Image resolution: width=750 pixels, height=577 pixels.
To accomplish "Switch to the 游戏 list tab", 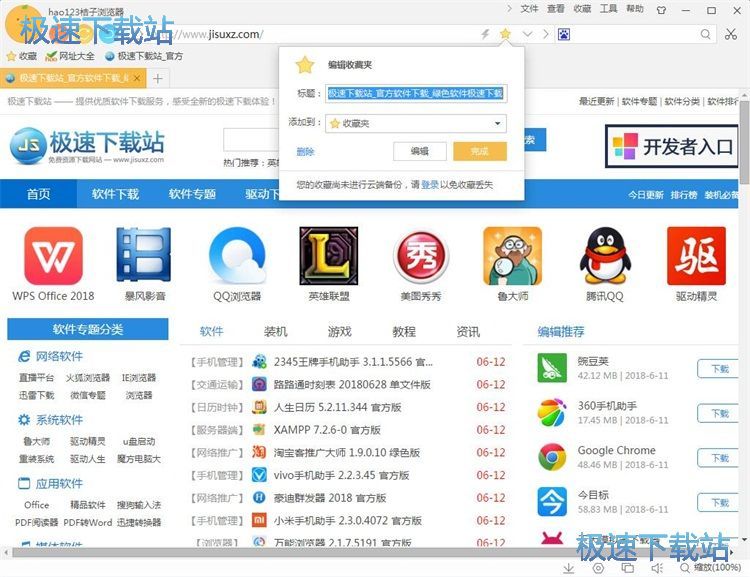I will tap(340, 332).
